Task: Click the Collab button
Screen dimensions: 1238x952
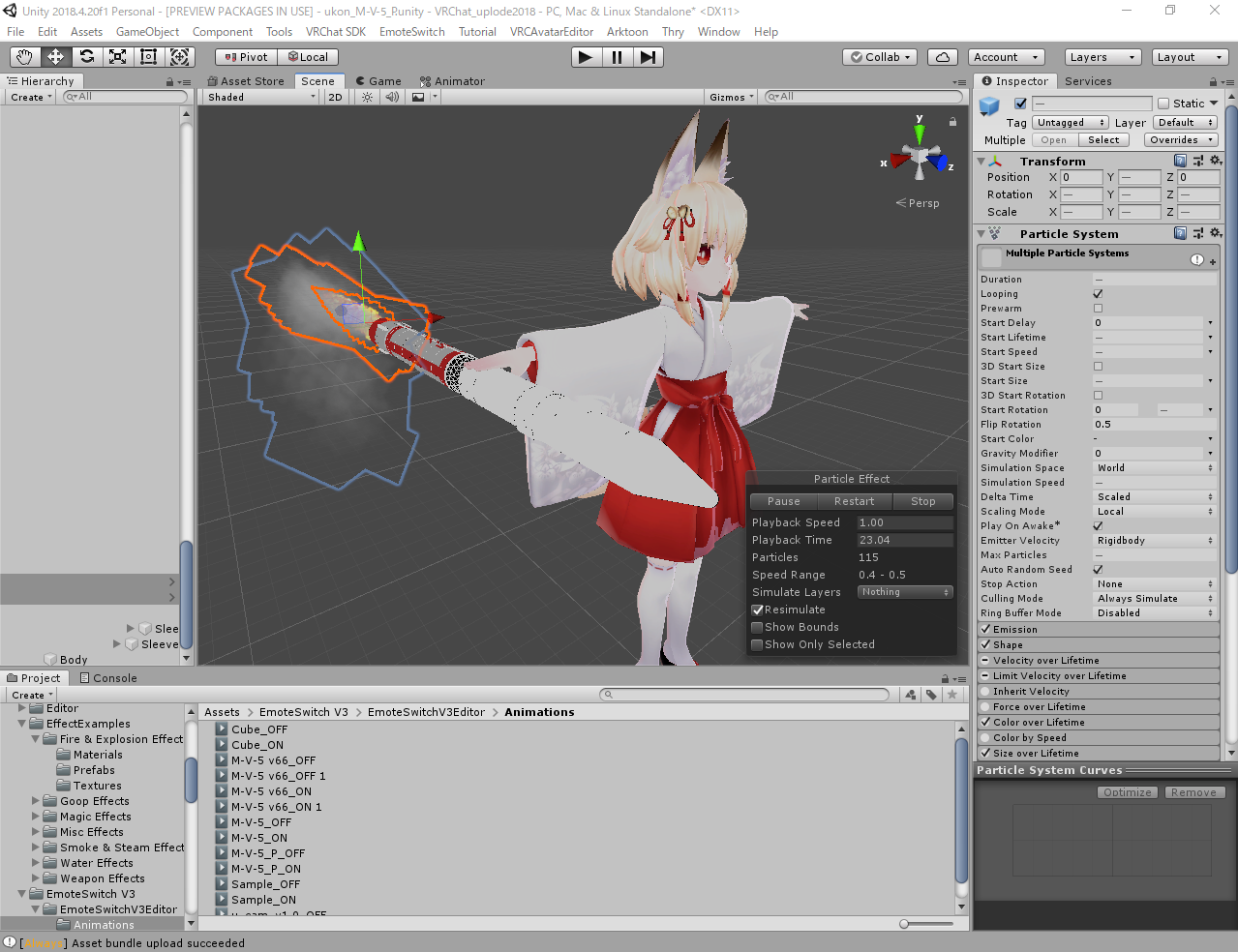Action: click(x=880, y=57)
